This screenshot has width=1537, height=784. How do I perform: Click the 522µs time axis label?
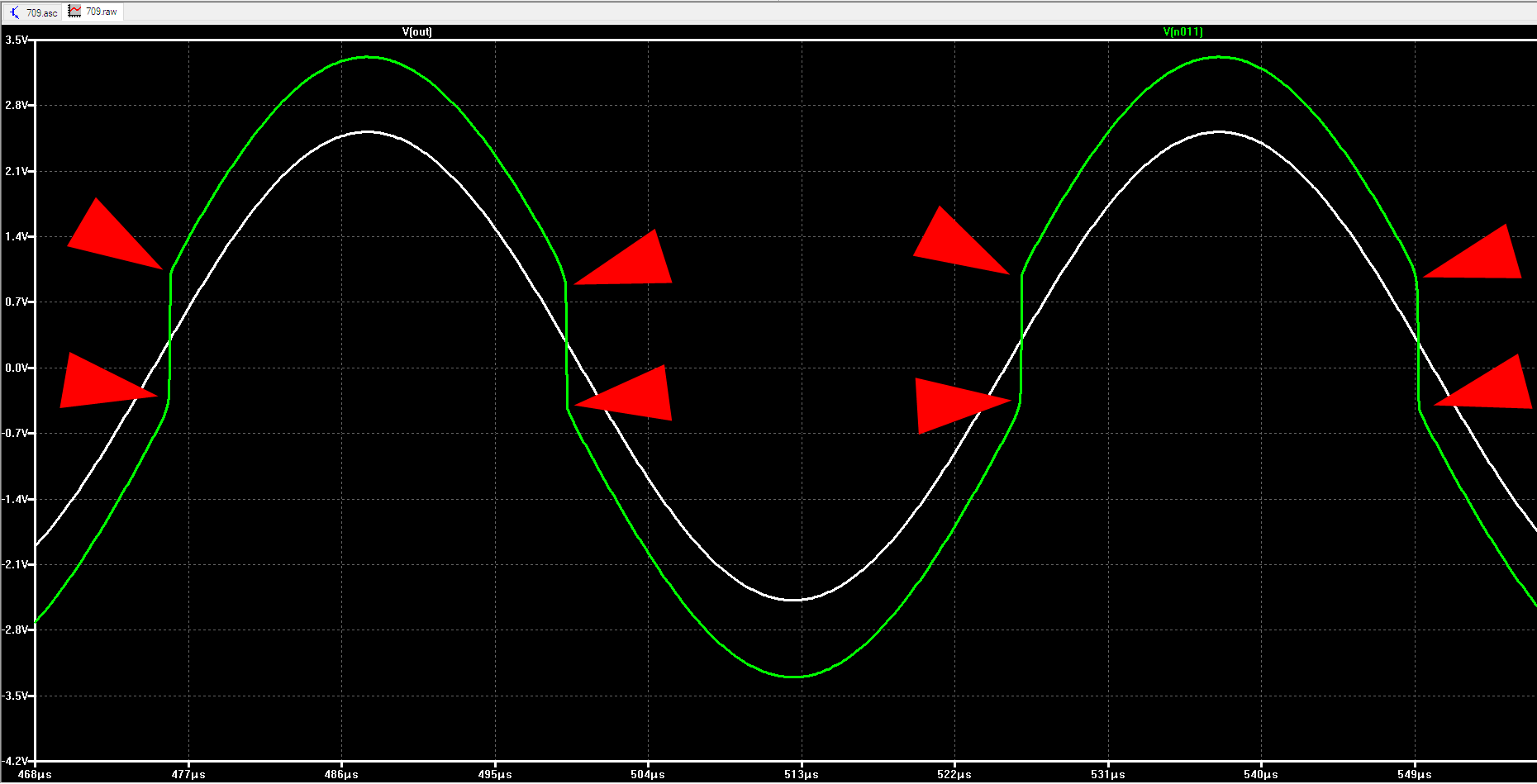click(954, 775)
